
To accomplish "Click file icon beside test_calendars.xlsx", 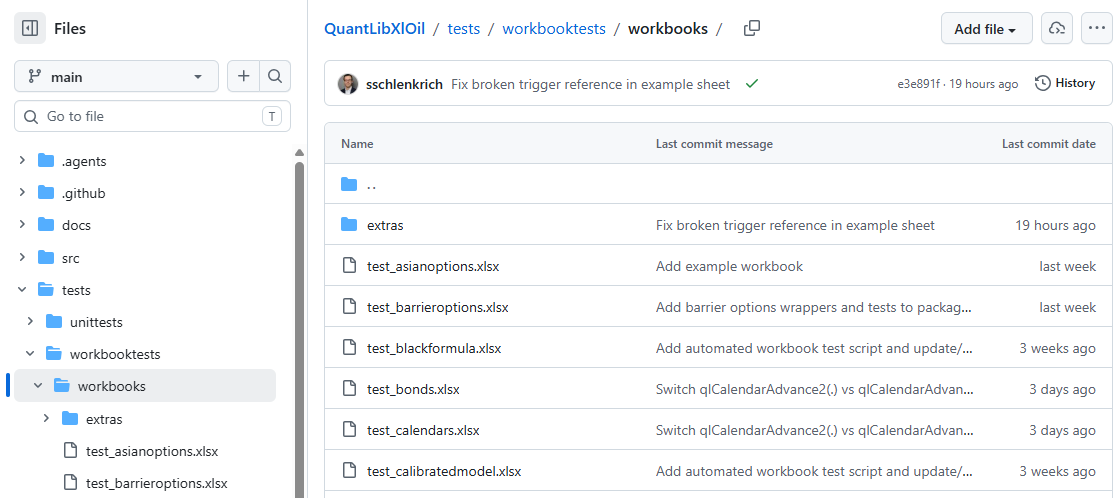I will point(349,431).
